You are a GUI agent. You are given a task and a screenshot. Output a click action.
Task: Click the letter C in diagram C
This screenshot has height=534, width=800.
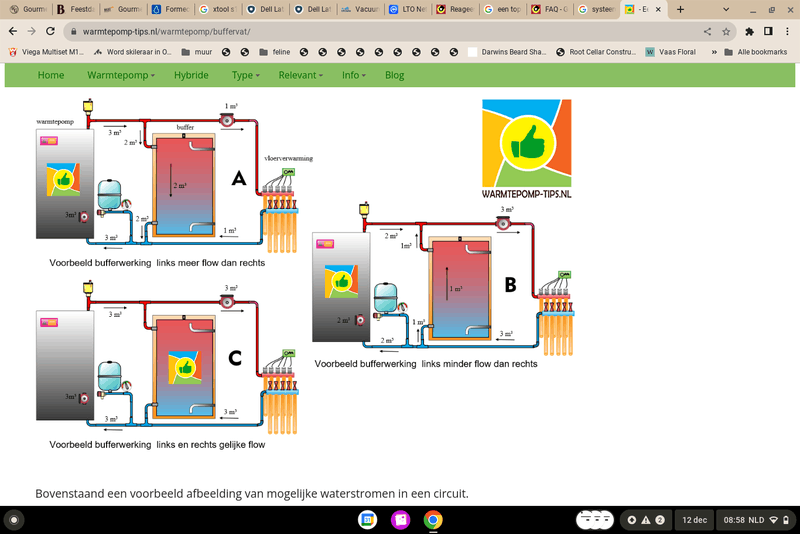tap(235, 358)
